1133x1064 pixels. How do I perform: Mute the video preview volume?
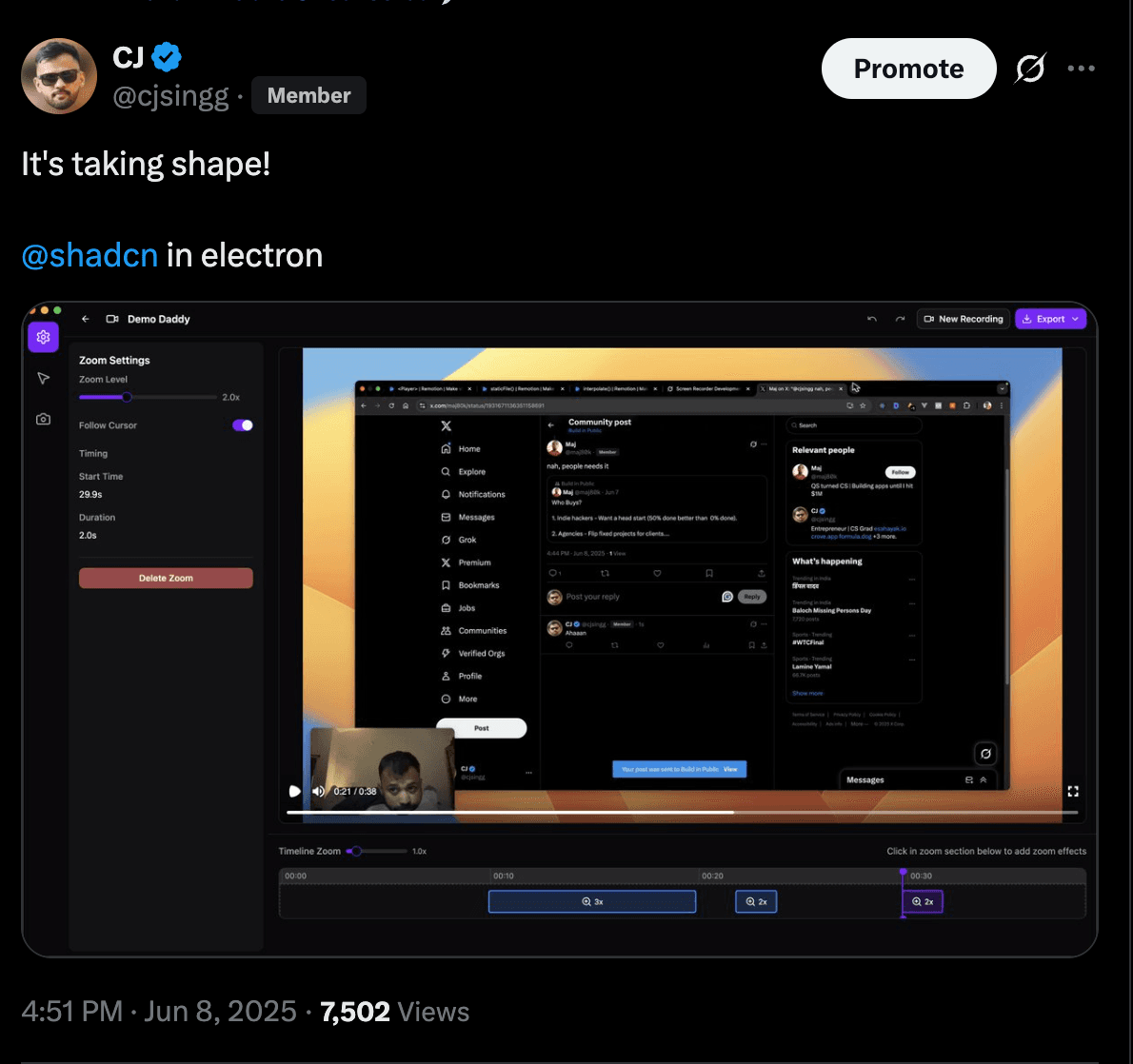[x=318, y=791]
